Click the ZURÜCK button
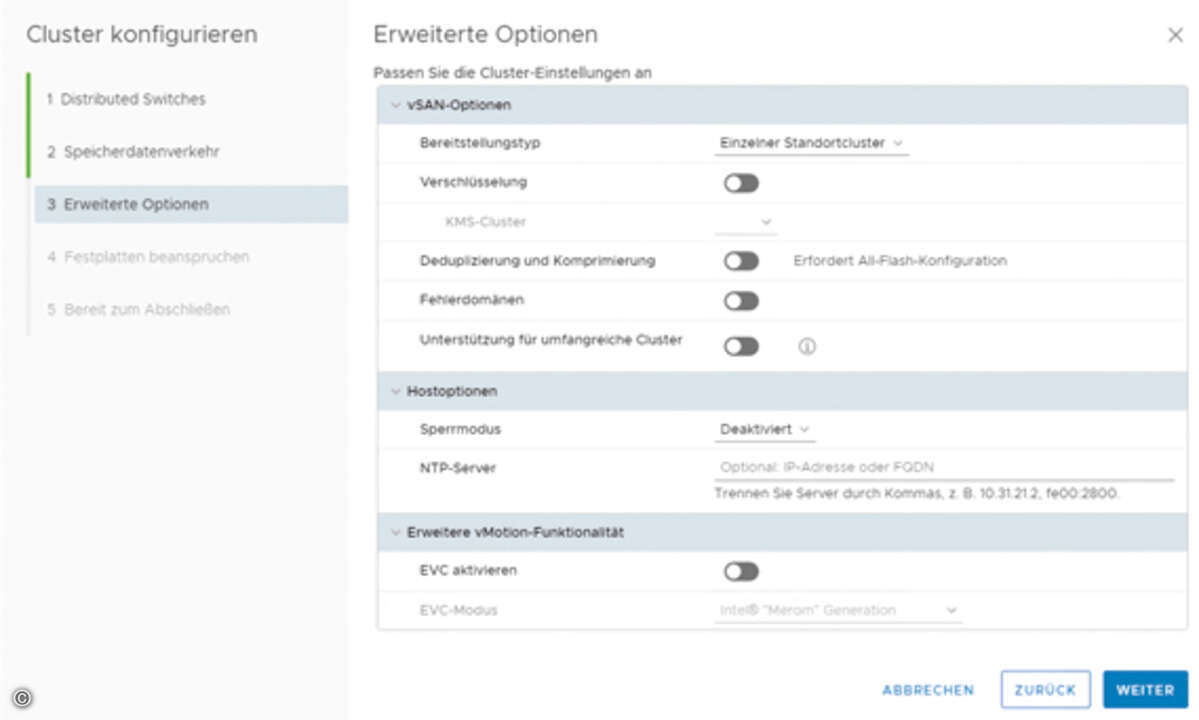This screenshot has width=1199, height=720. (1045, 690)
